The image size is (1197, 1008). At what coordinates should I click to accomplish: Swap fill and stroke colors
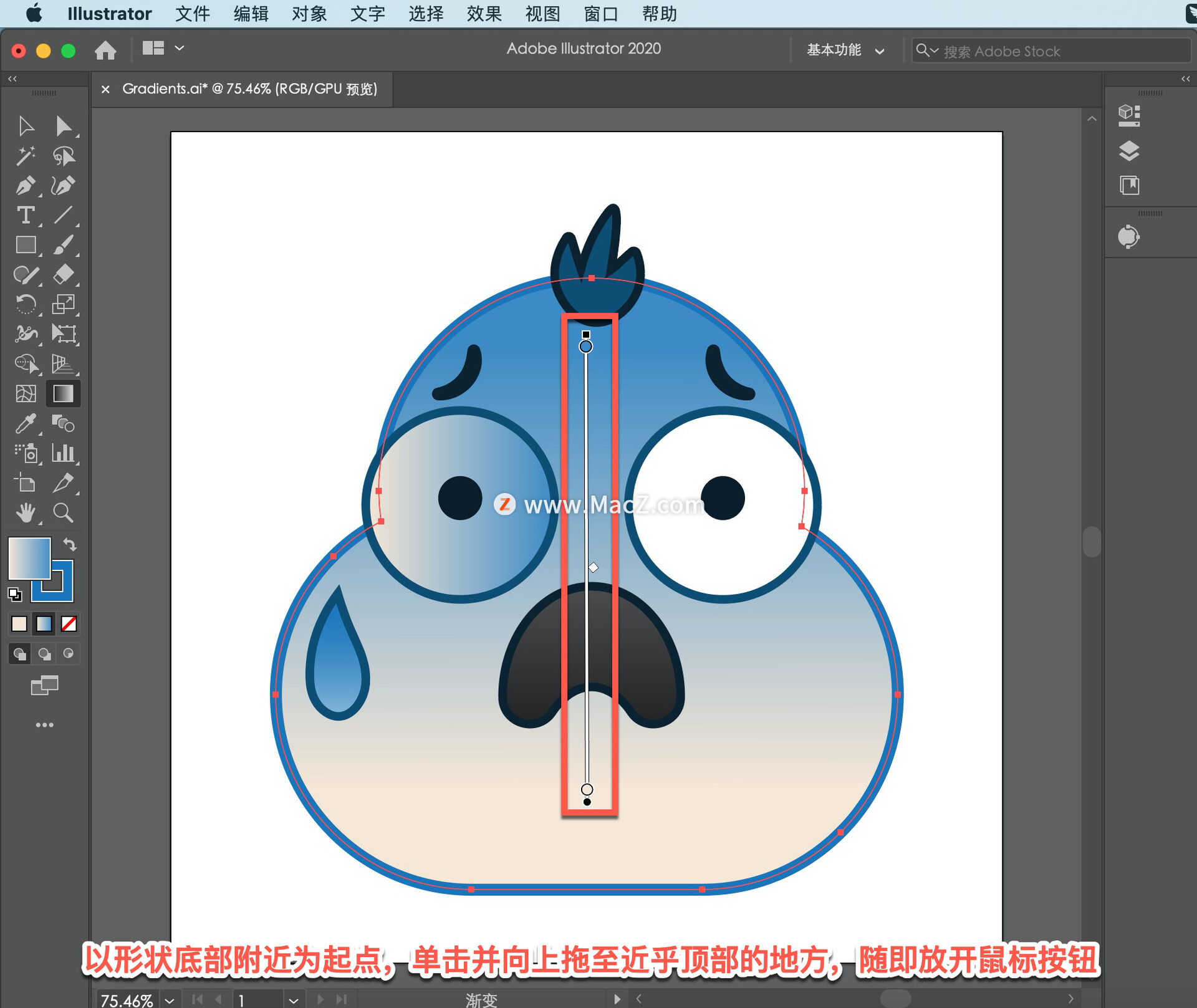click(70, 544)
